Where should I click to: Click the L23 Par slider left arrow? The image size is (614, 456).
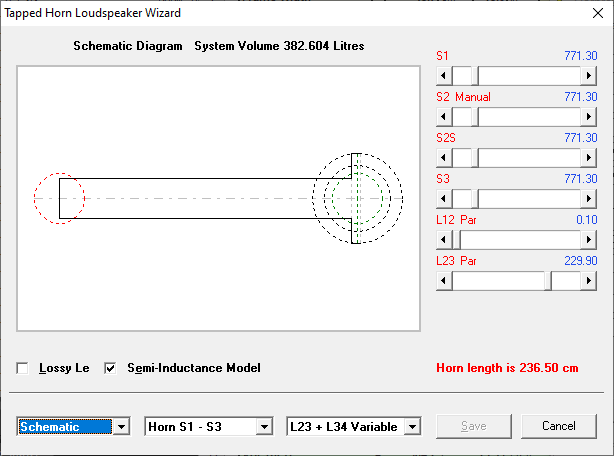coord(444,281)
